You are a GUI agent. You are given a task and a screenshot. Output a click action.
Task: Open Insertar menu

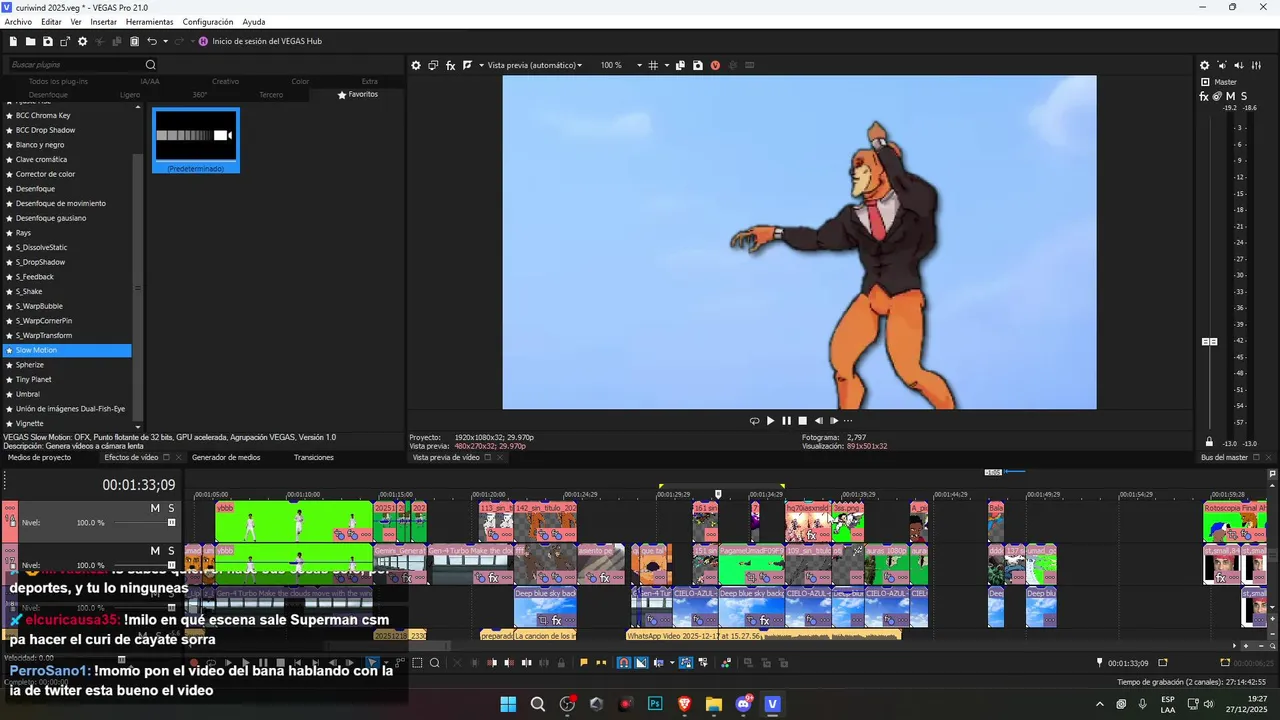coord(103,22)
